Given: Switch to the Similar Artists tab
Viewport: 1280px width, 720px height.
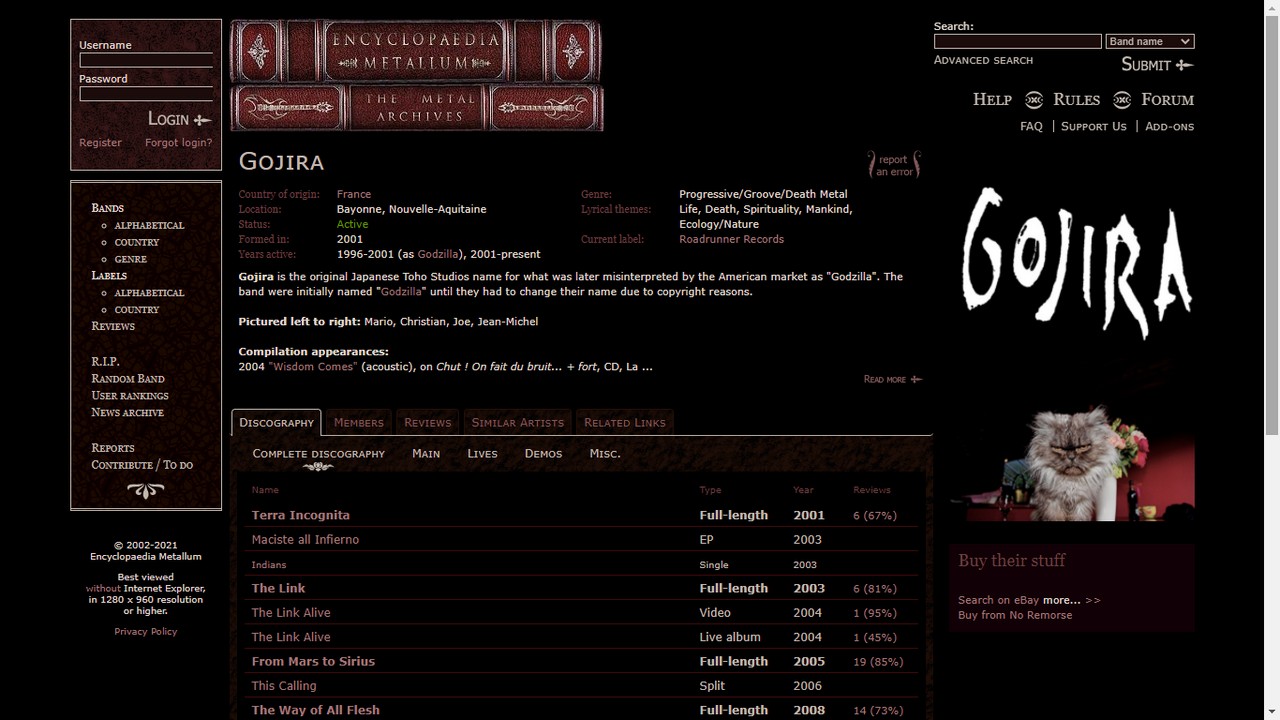Looking at the screenshot, I should click(517, 423).
